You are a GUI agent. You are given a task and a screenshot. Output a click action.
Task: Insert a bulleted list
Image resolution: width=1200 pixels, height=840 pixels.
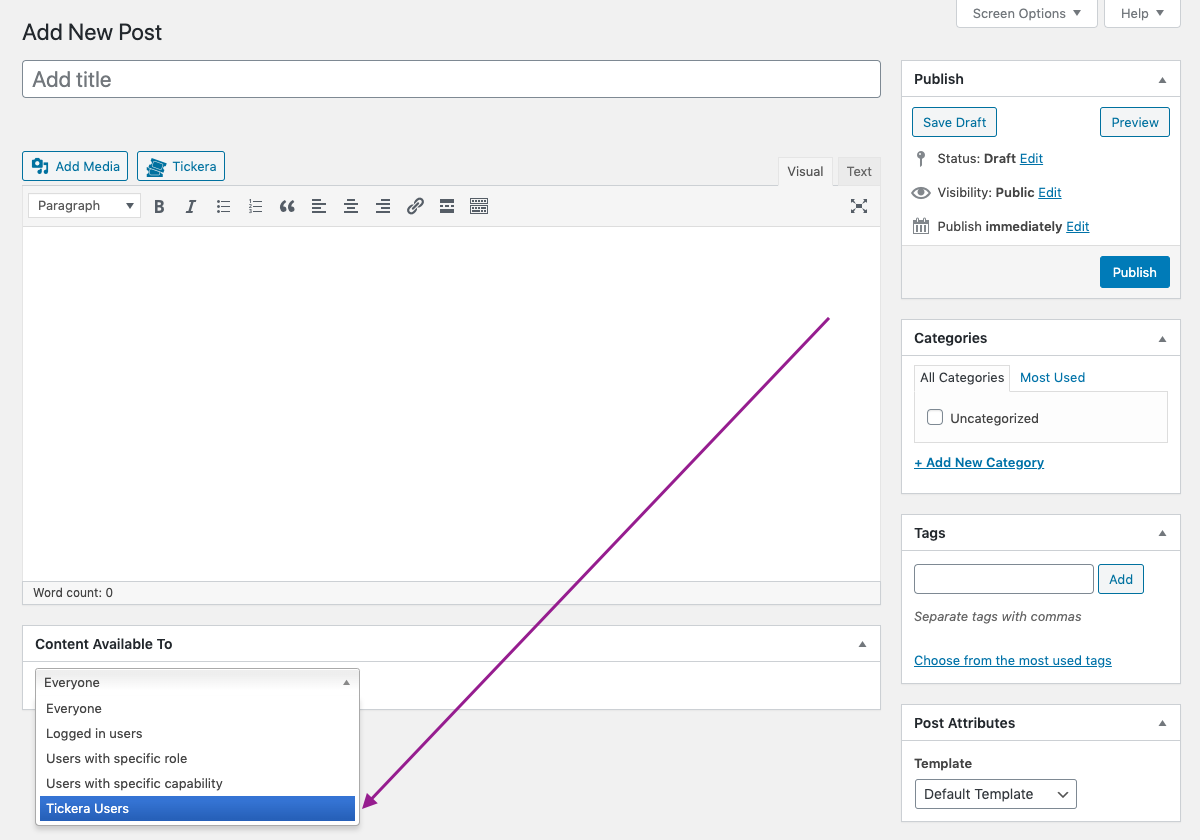point(223,206)
